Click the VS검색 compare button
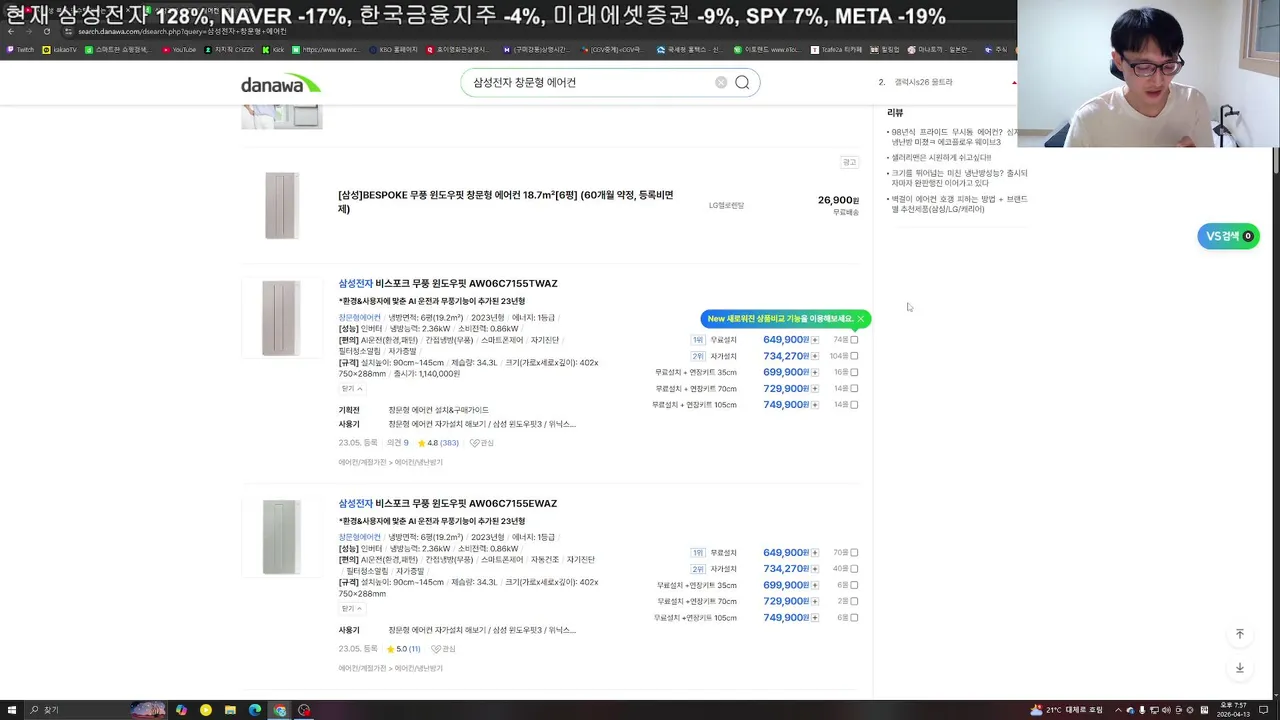Image resolution: width=1280 pixels, height=720 pixels. (1228, 236)
